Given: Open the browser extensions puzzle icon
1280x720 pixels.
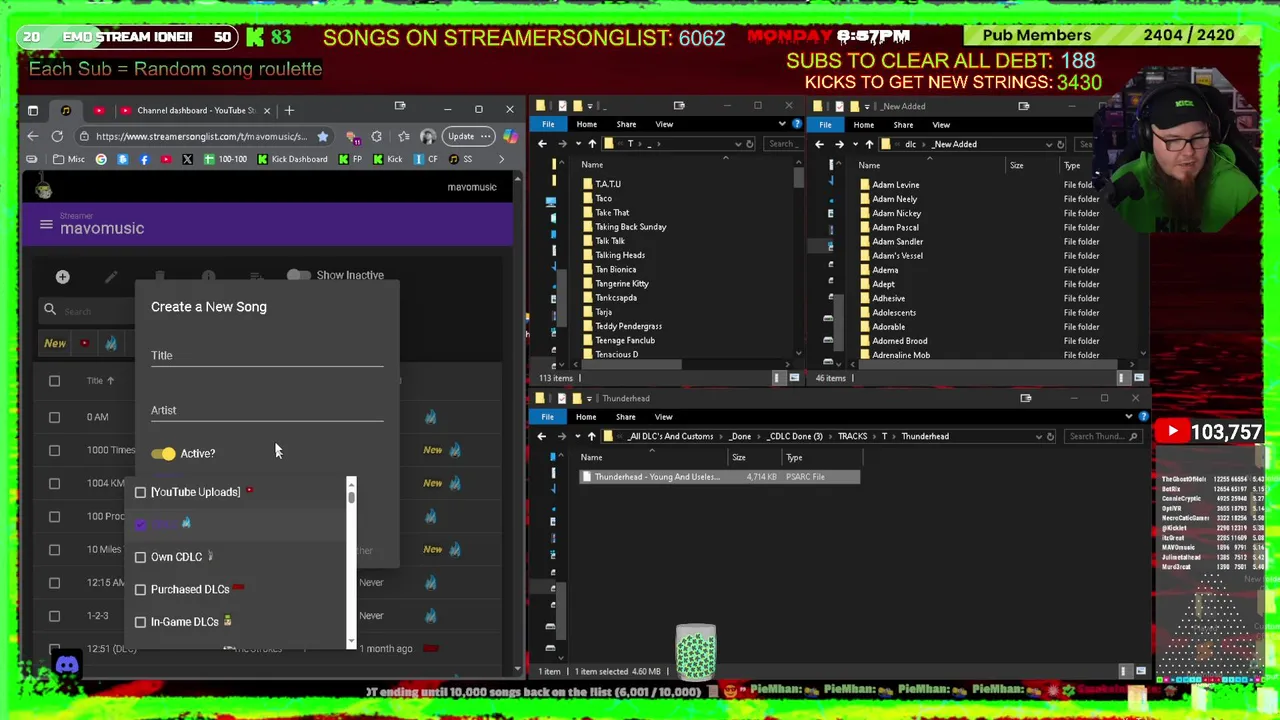Looking at the screenshot, I should tap(376, 136).
